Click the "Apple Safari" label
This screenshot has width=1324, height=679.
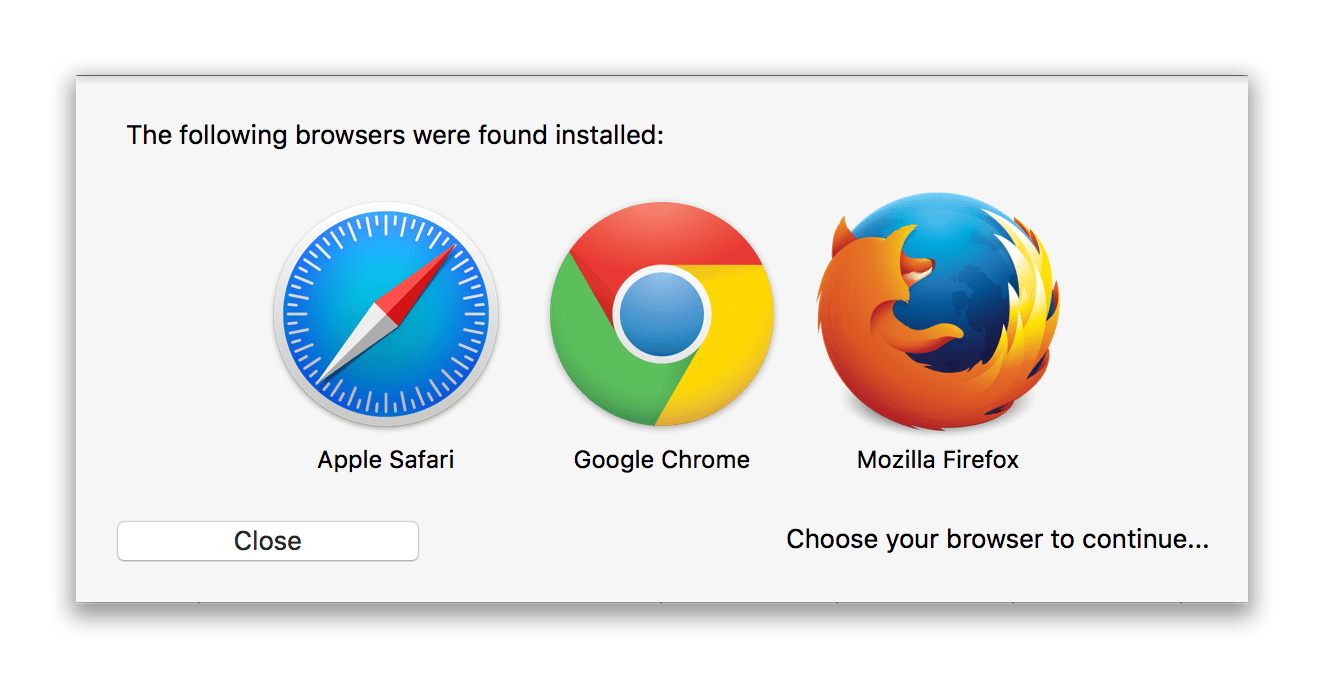click(386, 460)
